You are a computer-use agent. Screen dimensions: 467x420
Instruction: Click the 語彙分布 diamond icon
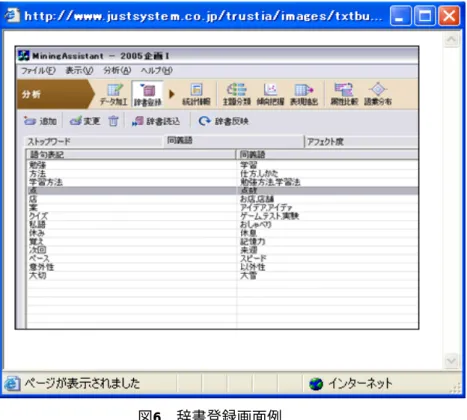pos(377,94)
